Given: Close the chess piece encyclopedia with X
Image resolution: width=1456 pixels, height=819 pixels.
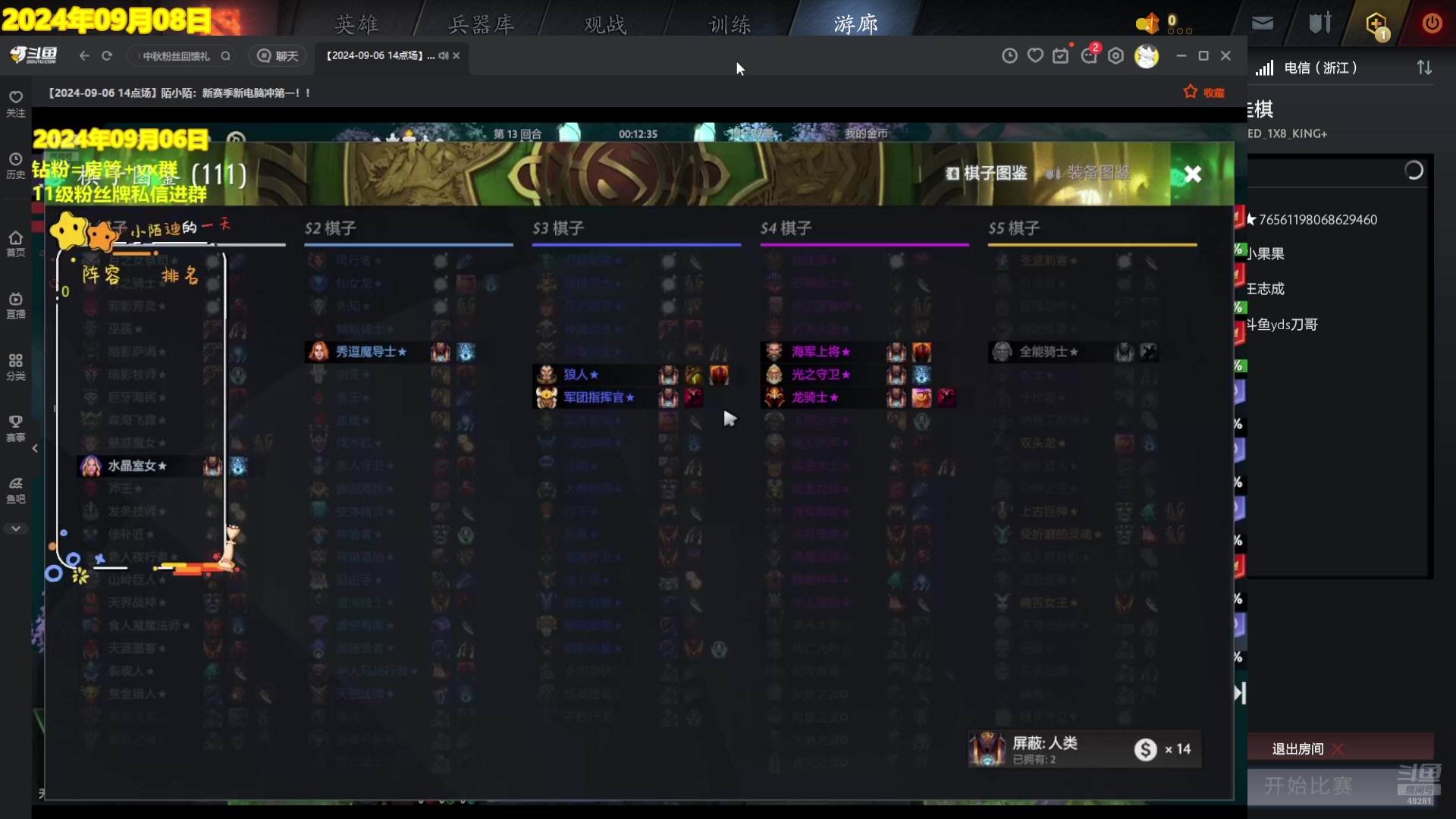Looking at the screenshot, I should pyautogui.click(x=1193, y=174).
